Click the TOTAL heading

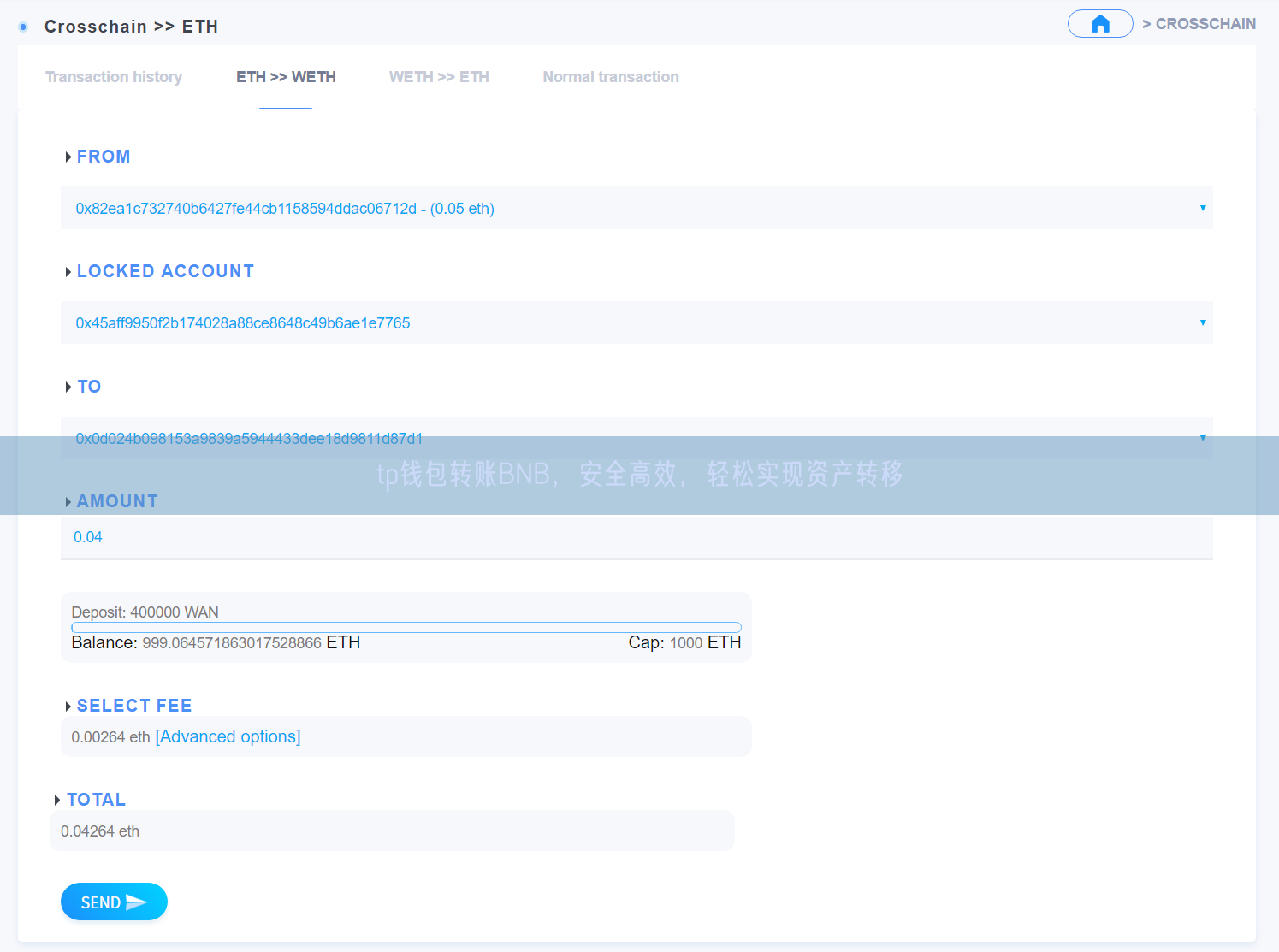pos(96,800)
